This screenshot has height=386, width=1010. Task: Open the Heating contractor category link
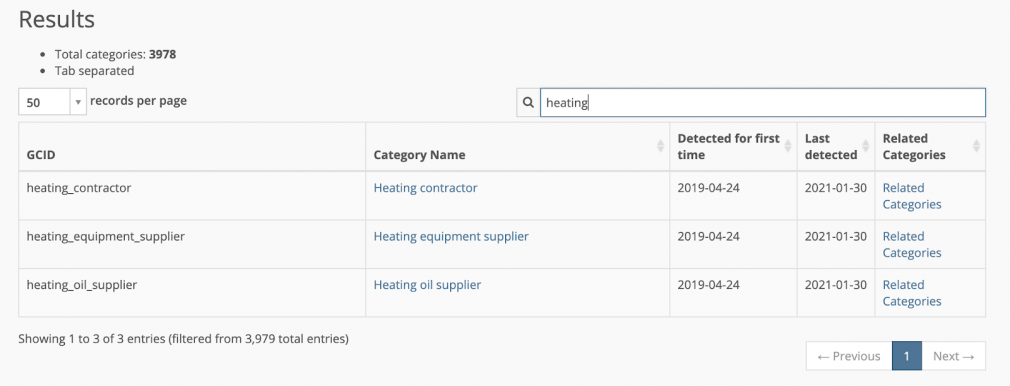pos(425,188)
